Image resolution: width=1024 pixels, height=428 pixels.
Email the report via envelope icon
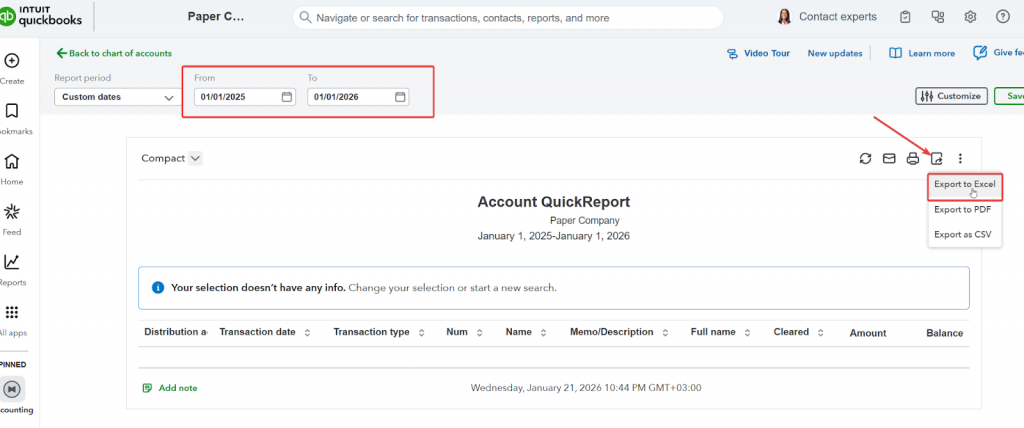tap(888, 158)
